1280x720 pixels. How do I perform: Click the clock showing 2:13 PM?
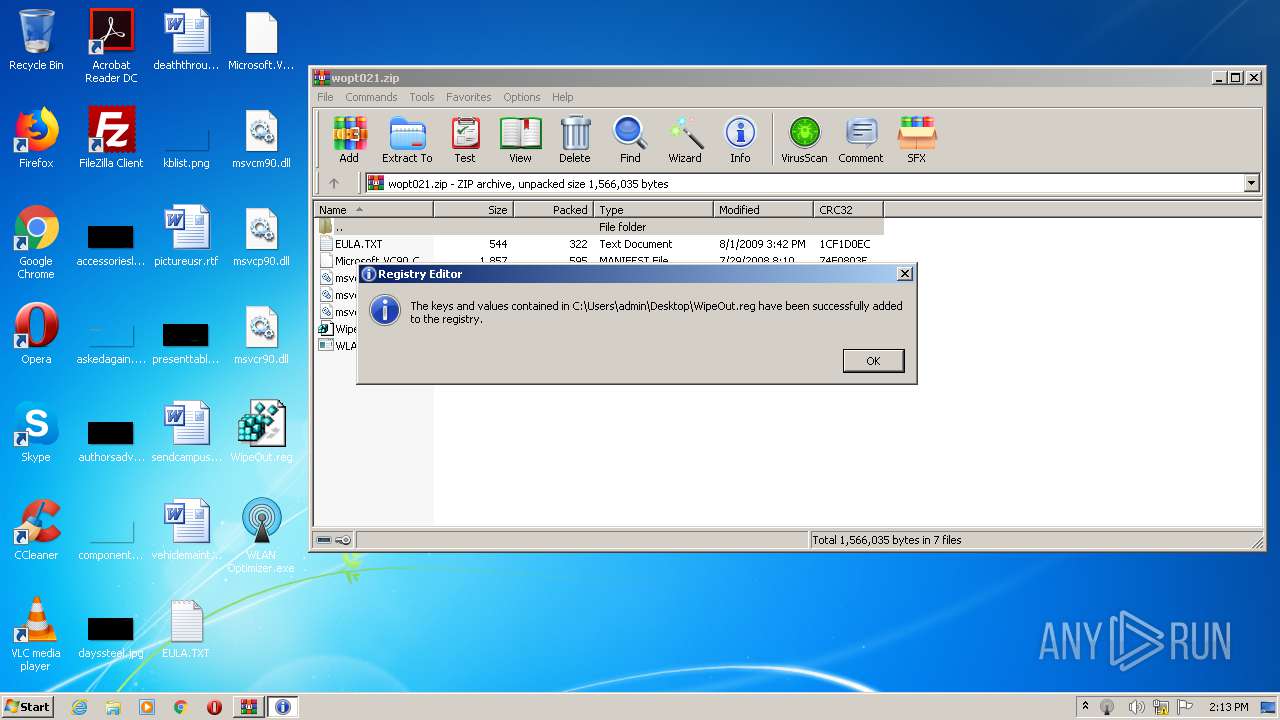click(x=1228, y=707)
